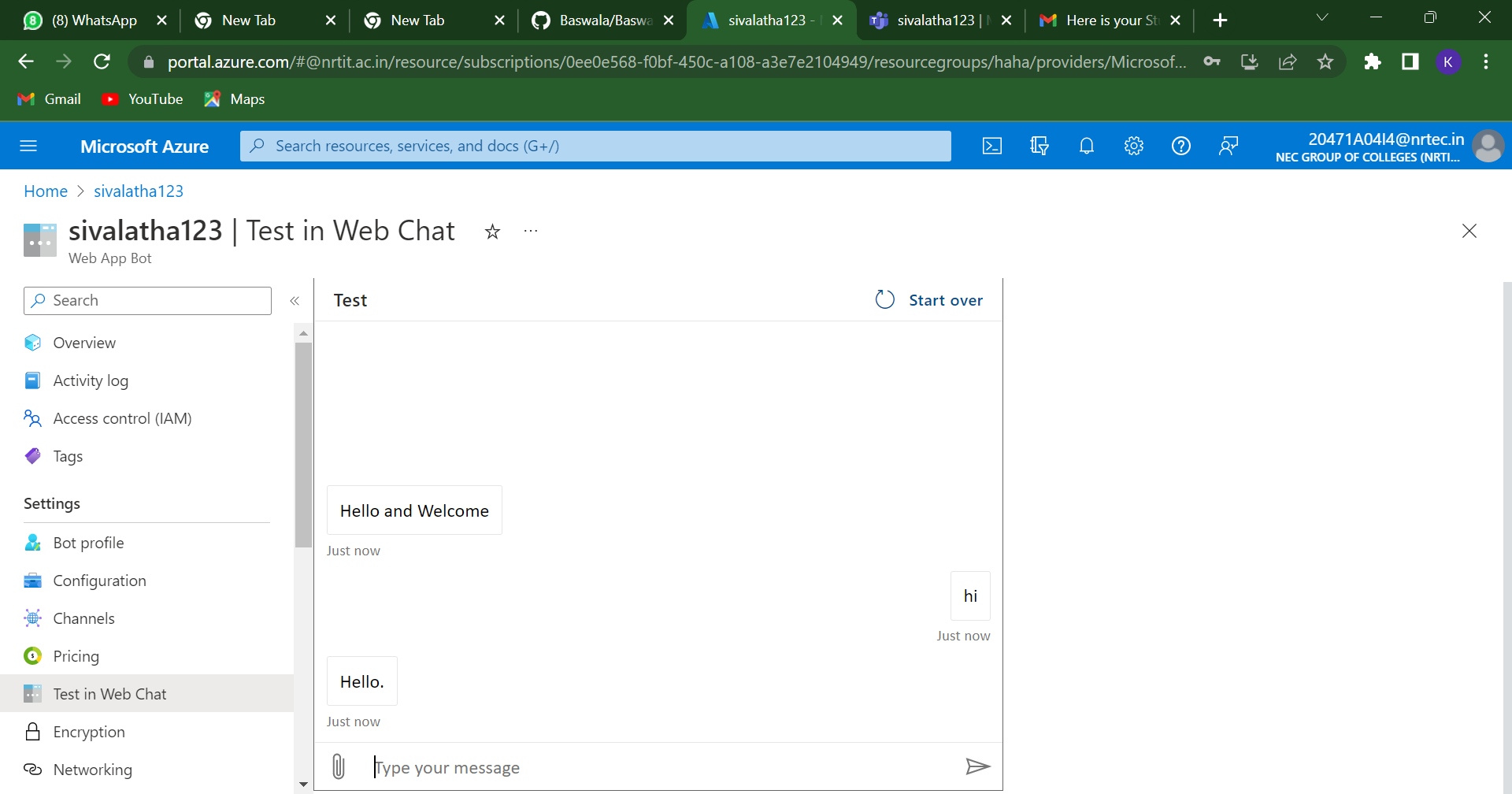The height and width of the screenshot is (794, 1512).
Task: Close the Test in Web Chat blade
Action: click(1469, 231)
